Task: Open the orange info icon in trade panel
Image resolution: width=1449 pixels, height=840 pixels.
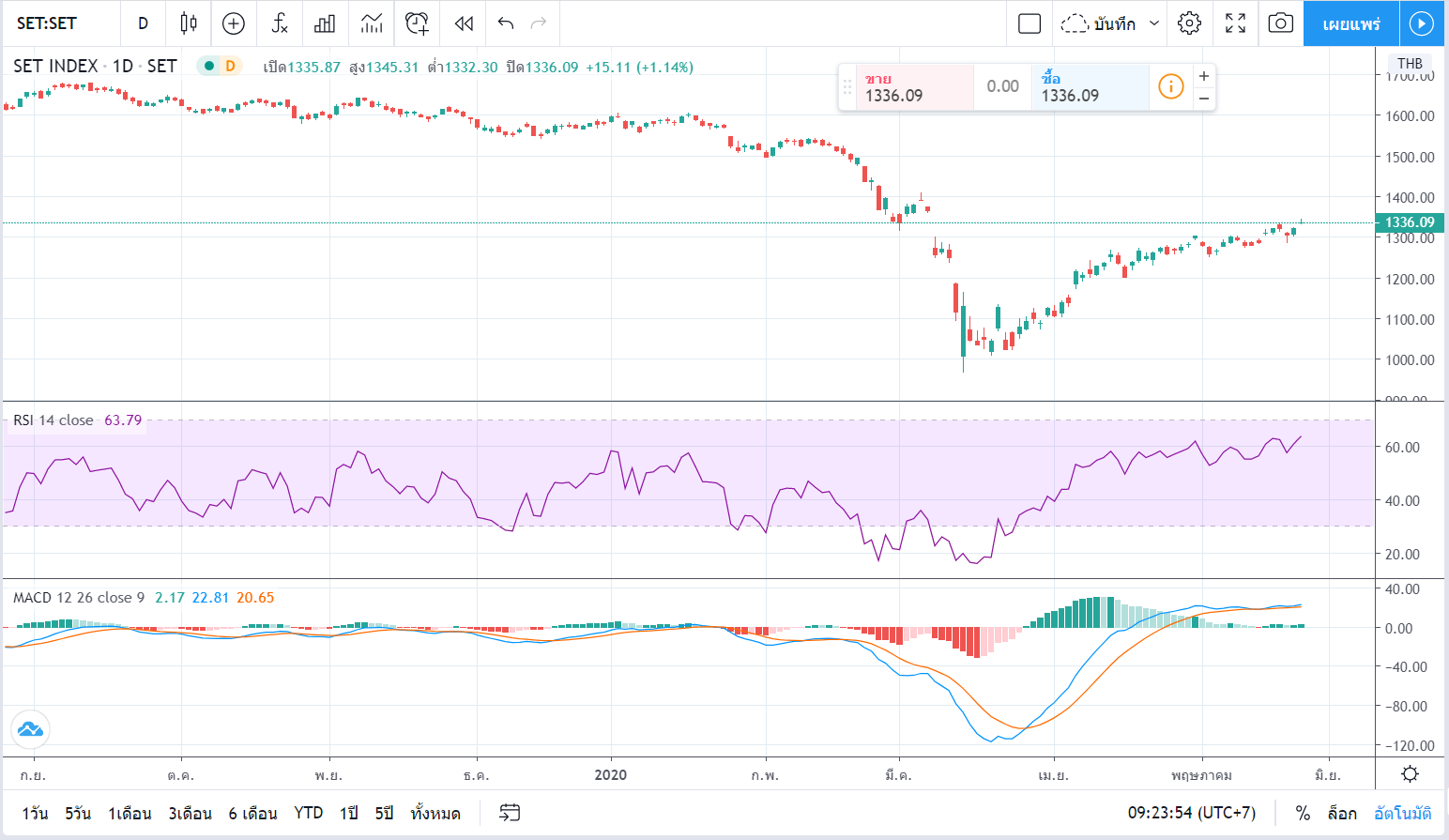Action: [1170, 86]
